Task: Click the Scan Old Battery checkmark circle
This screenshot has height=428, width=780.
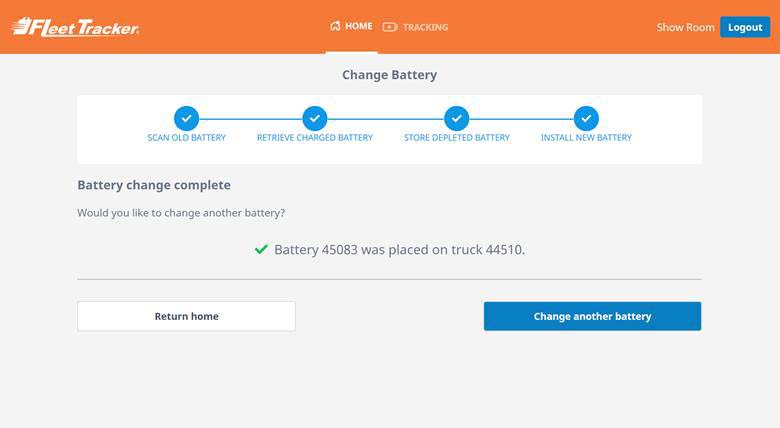Action: [186, 117]
